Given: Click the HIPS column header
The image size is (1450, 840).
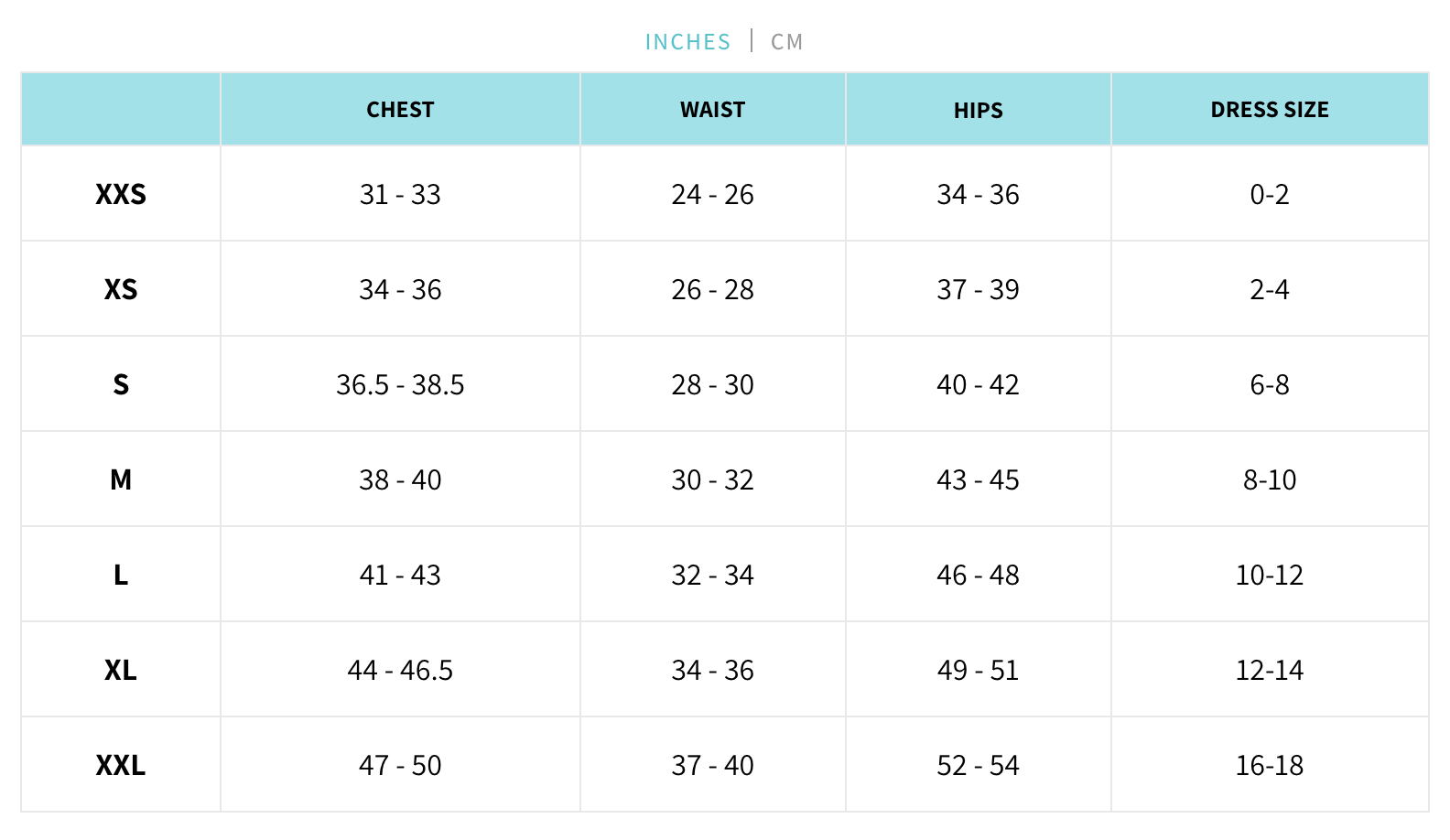Looking at the screenshot, I should coord(978,111).
